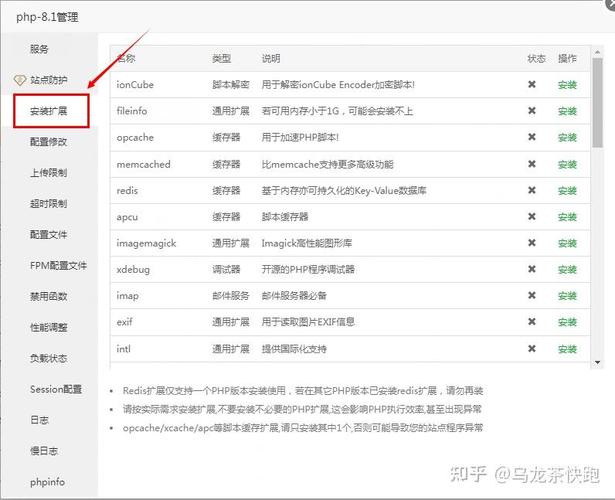The image size is (615, 500).
Task: Click the memcached status X icon
Action: [x=532, y=164]
